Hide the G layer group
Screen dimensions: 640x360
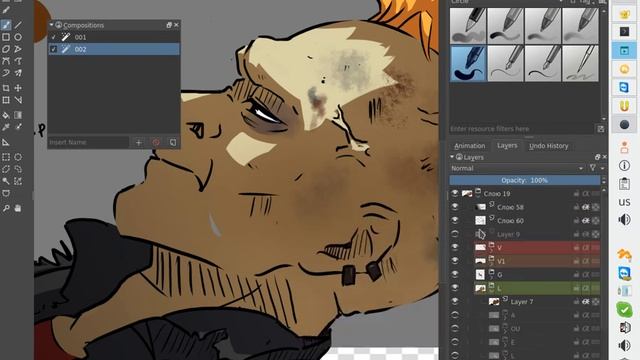pyautogui.click(x=455, y=274)
